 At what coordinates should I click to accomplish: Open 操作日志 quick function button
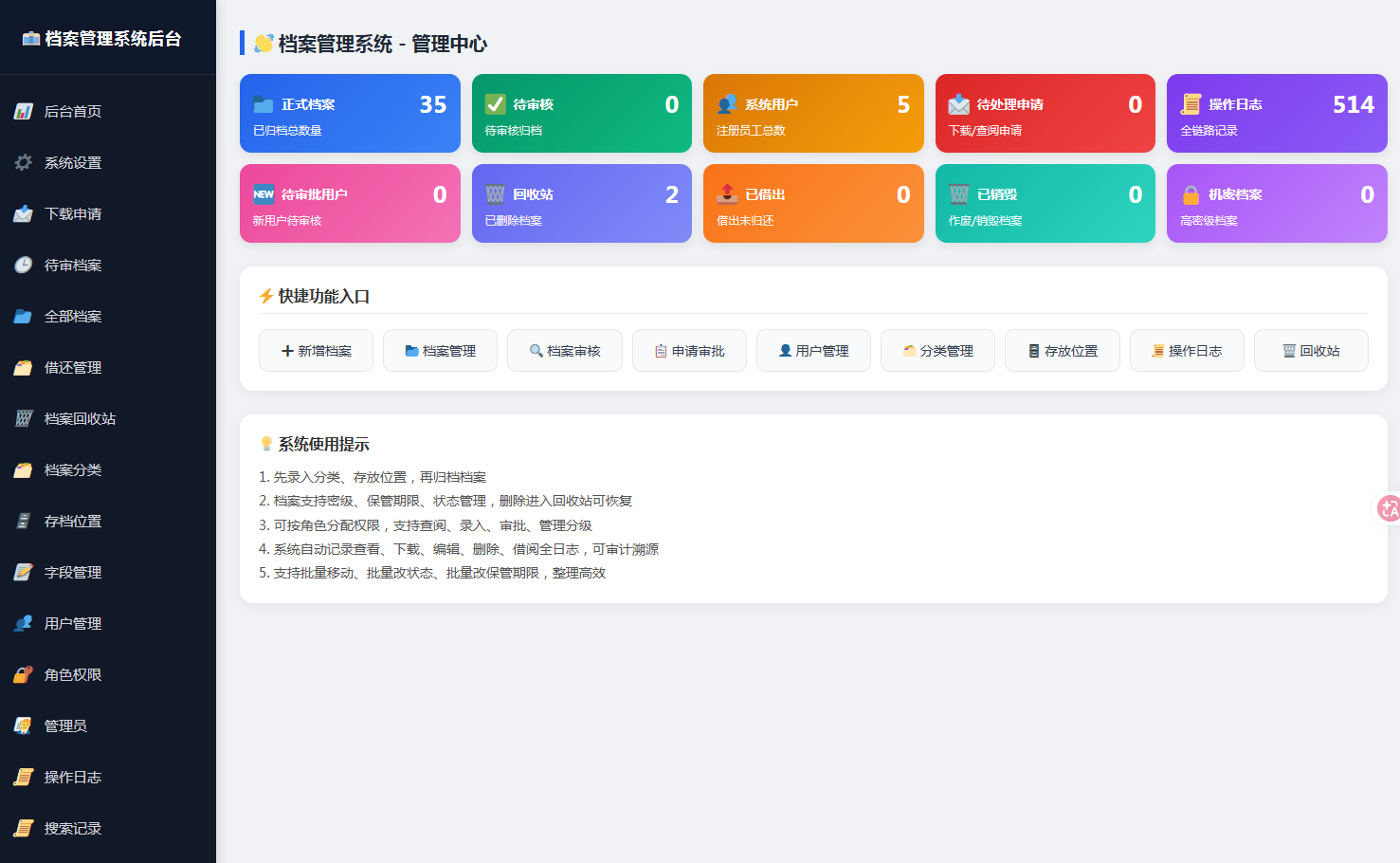tap(1187, 351)
